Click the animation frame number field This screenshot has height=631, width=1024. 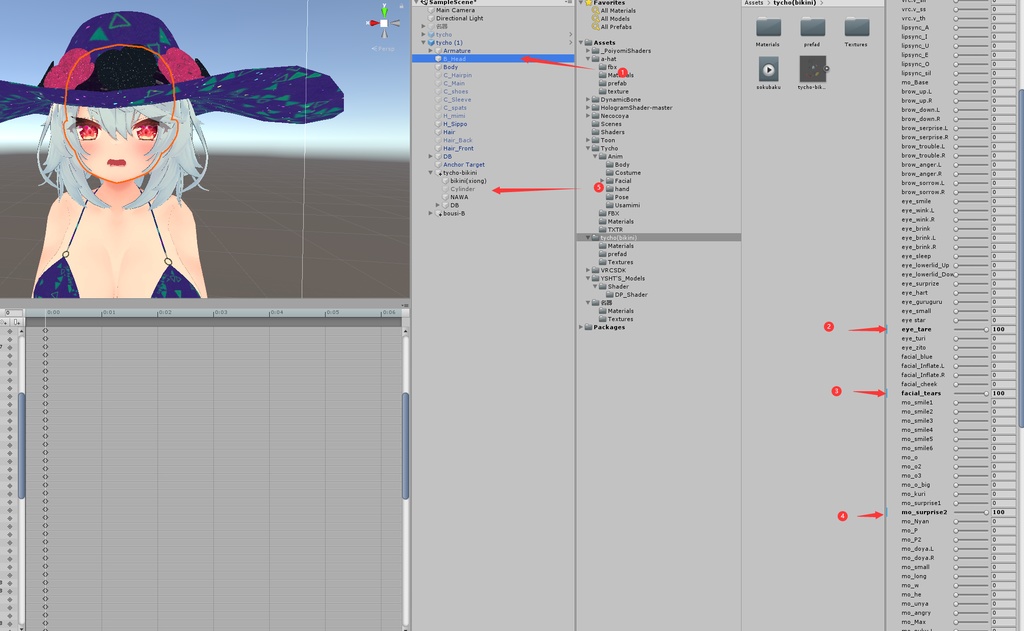(x=13, y=313)
